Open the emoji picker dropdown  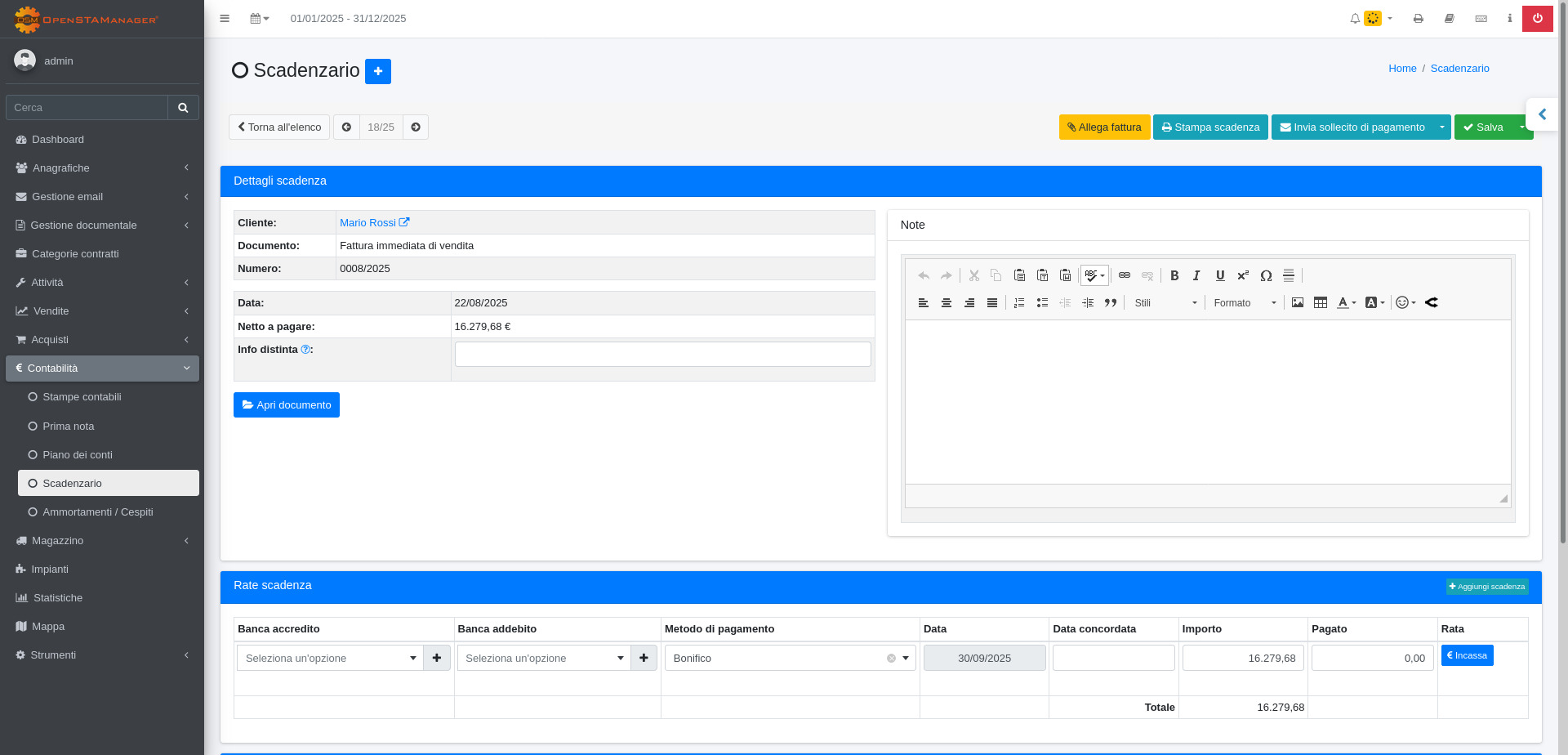[1405, 302]
